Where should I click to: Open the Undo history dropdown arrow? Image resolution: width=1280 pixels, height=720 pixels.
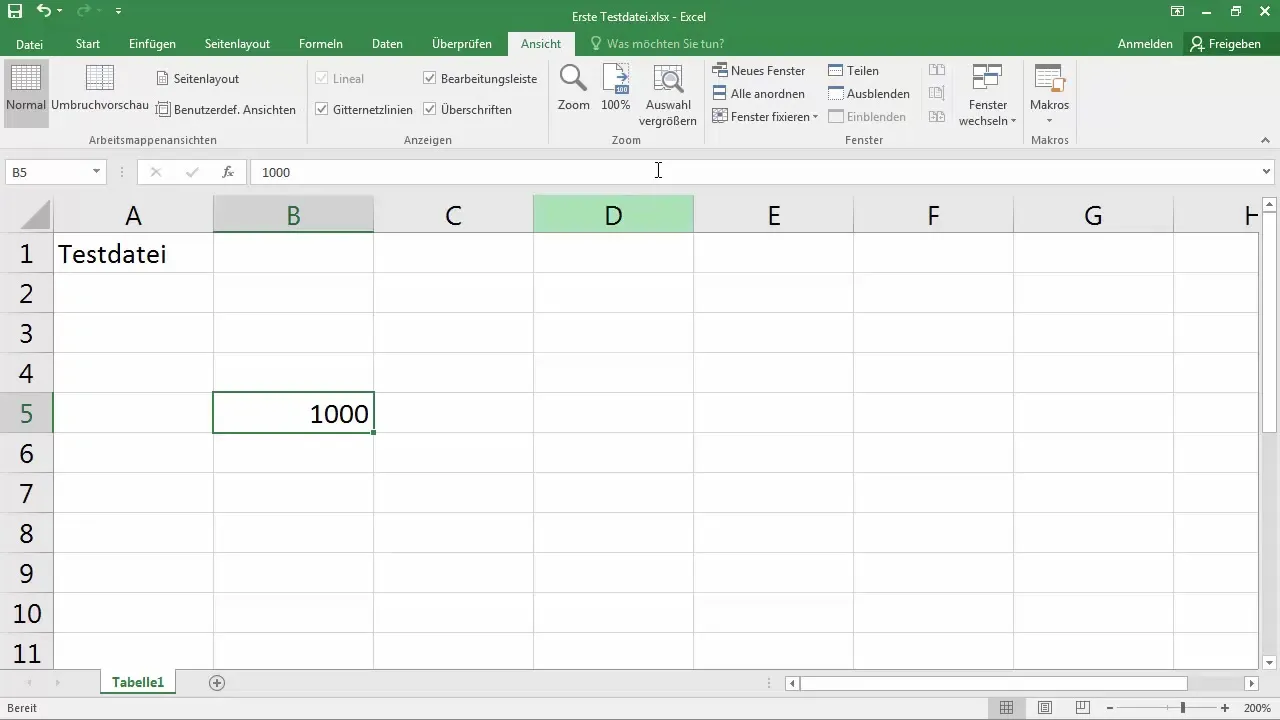60,12
